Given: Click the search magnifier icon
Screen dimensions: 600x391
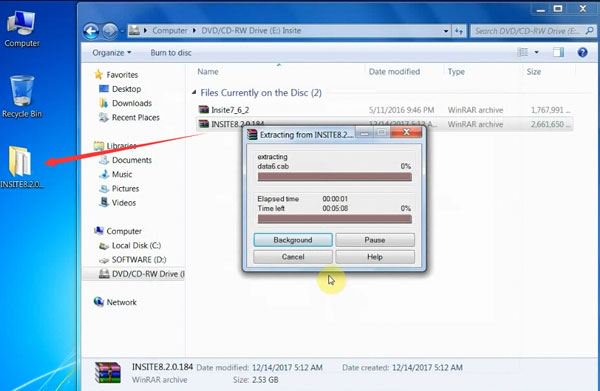Looking at the screenshot, I should coord(590,31).
